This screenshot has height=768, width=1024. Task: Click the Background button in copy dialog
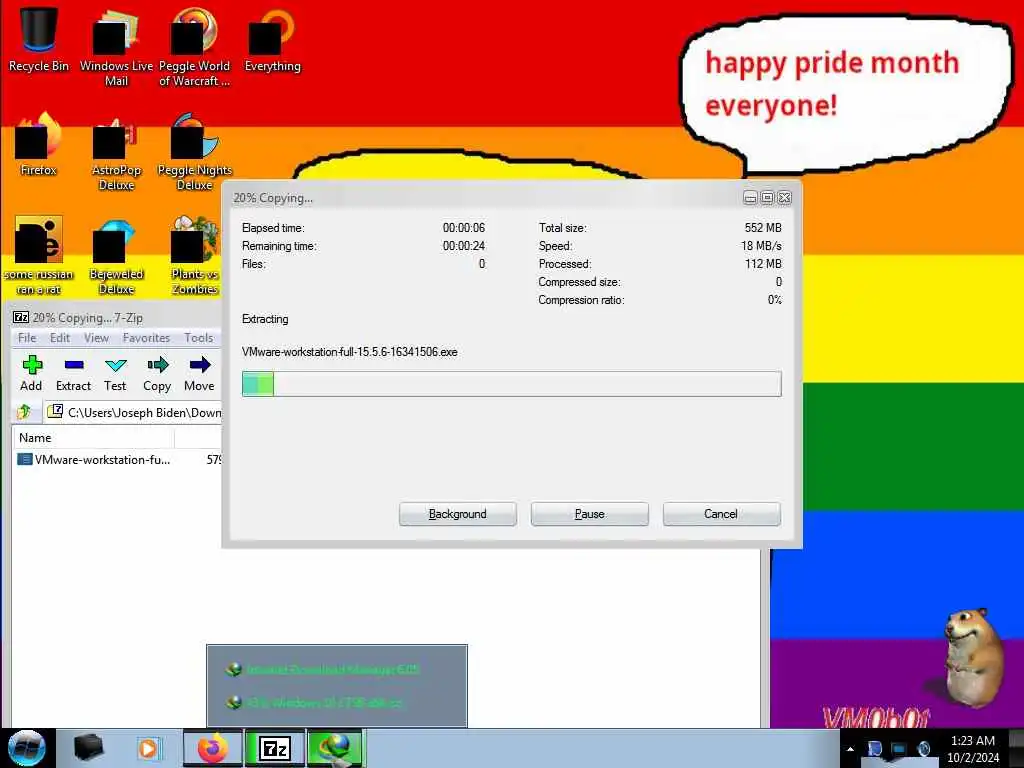[x=458, y=514]
